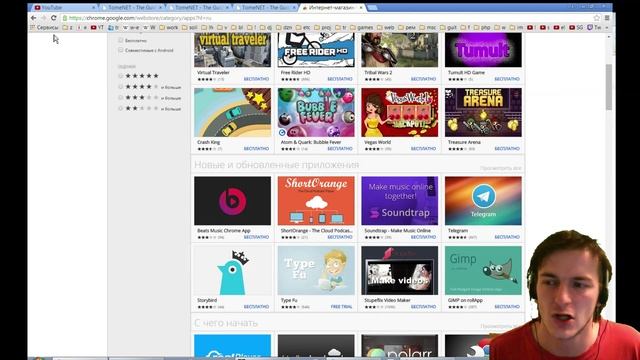Enable the Бесплатно filter checkbox
This screenshot has height=360, width=640.
120,40
